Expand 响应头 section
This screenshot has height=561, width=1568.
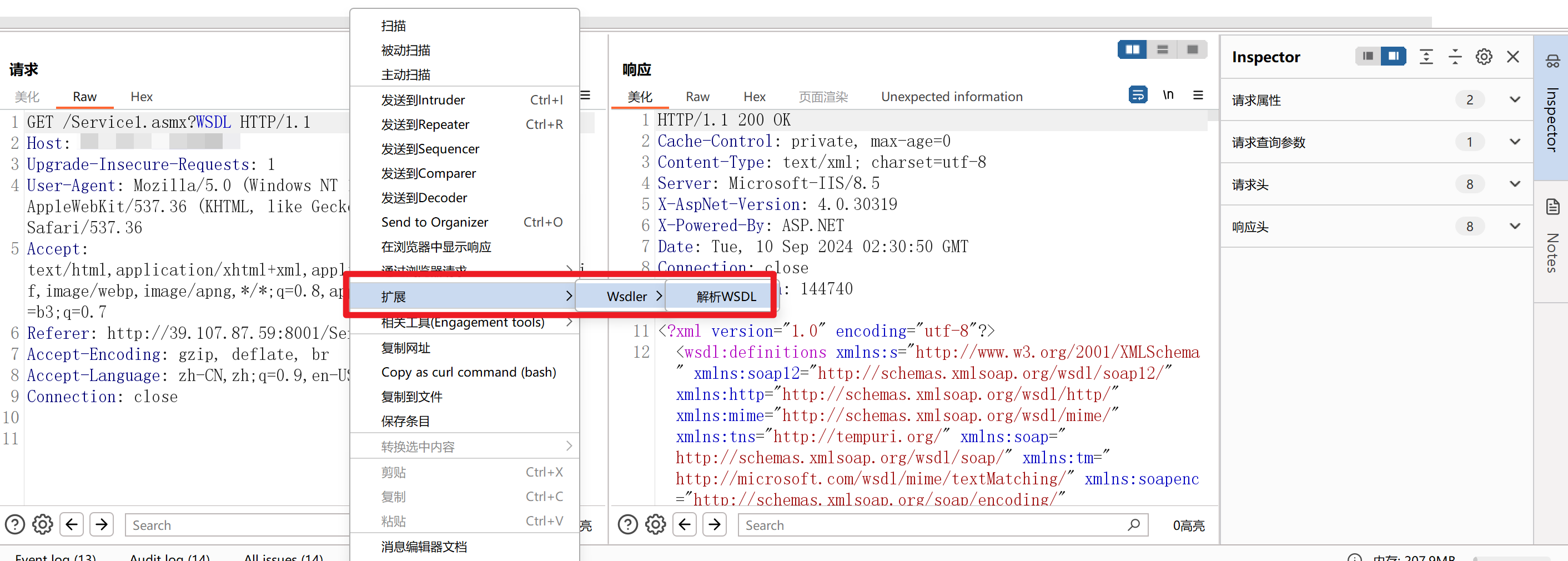click(x=1376, y=227)
